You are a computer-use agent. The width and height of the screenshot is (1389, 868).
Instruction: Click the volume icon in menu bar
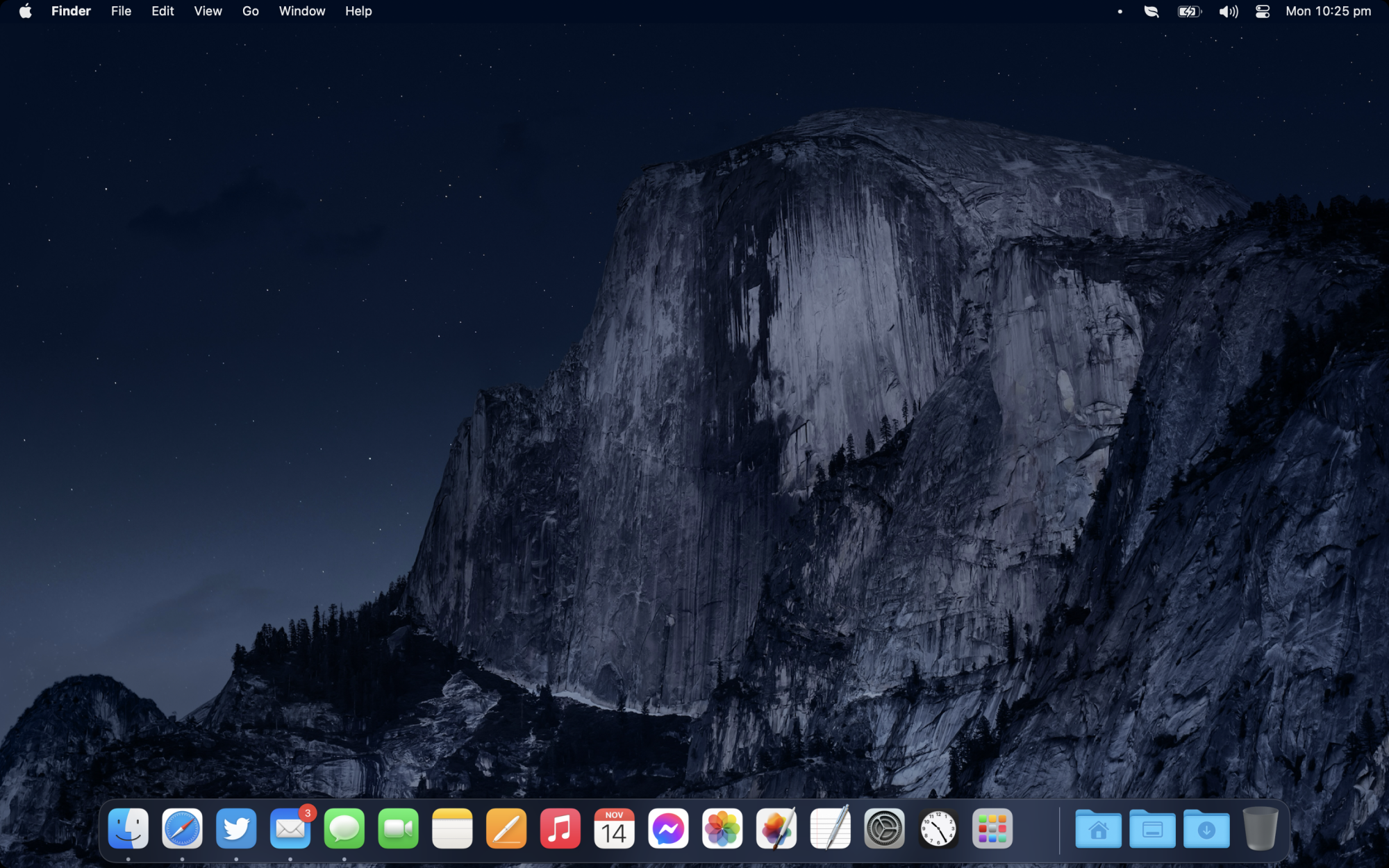pyautogui.click(x=1228, y=11)
